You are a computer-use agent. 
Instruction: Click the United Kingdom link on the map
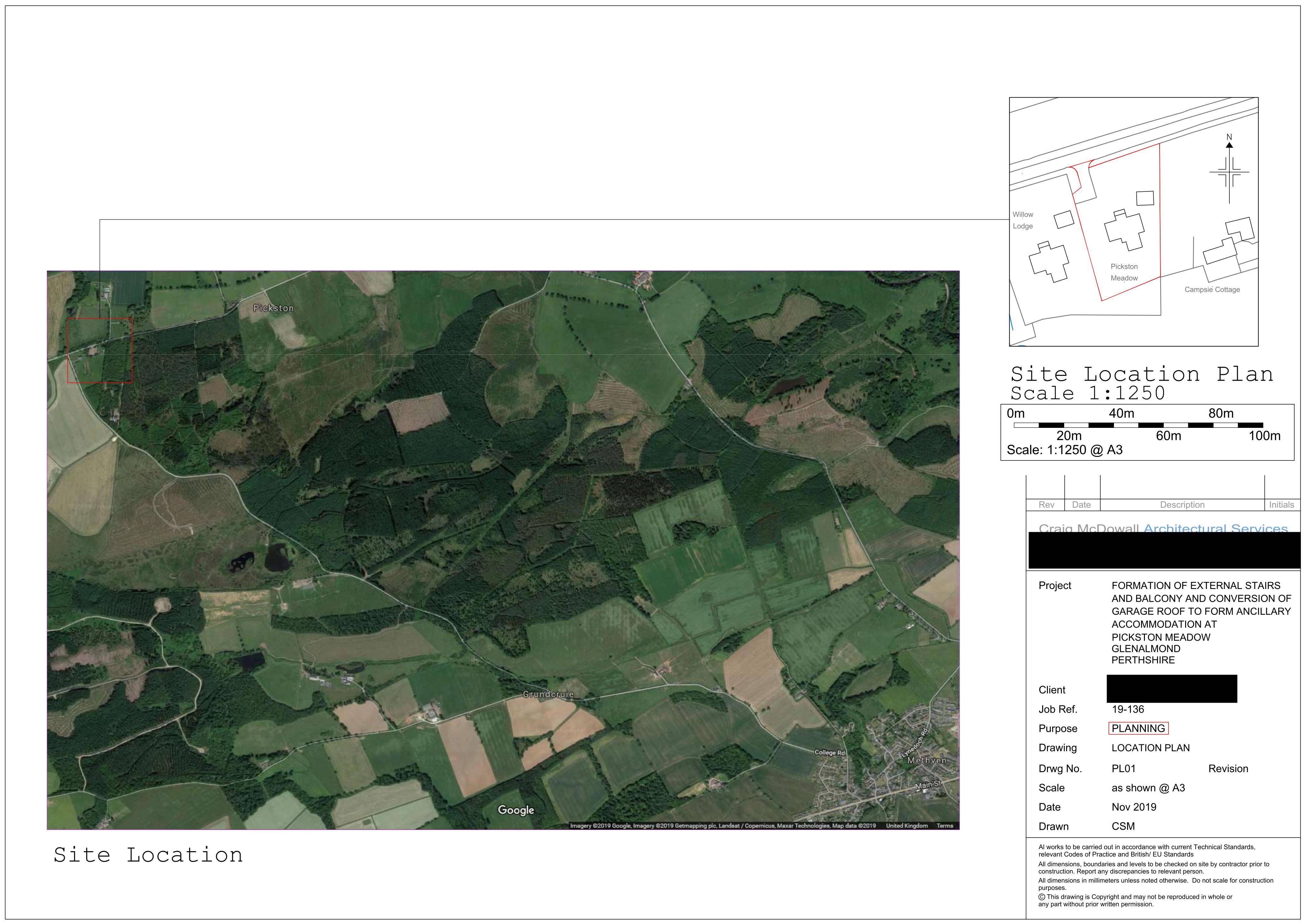click(907, 825)
